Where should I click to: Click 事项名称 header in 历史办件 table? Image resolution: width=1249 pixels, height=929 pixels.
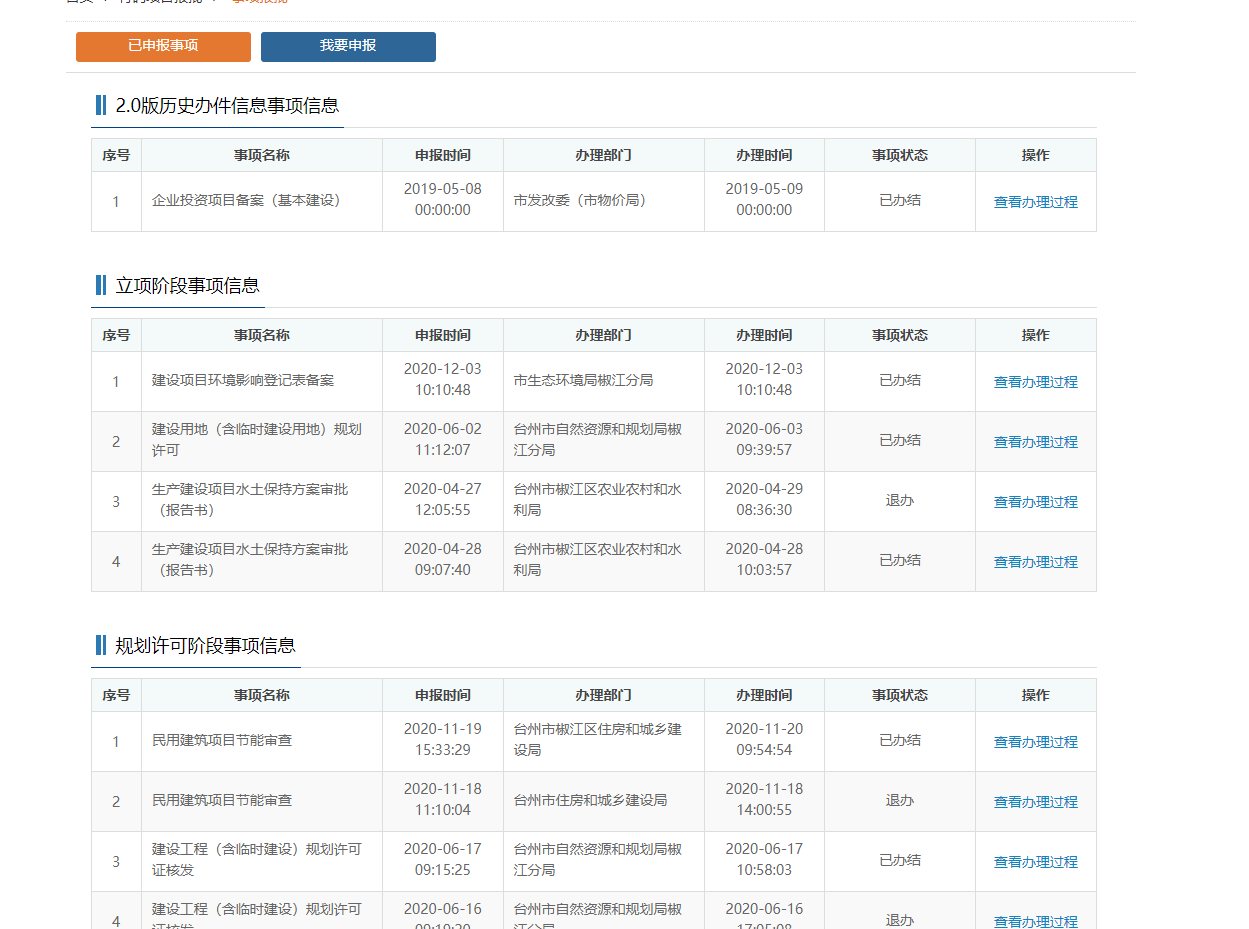point(262,155)
